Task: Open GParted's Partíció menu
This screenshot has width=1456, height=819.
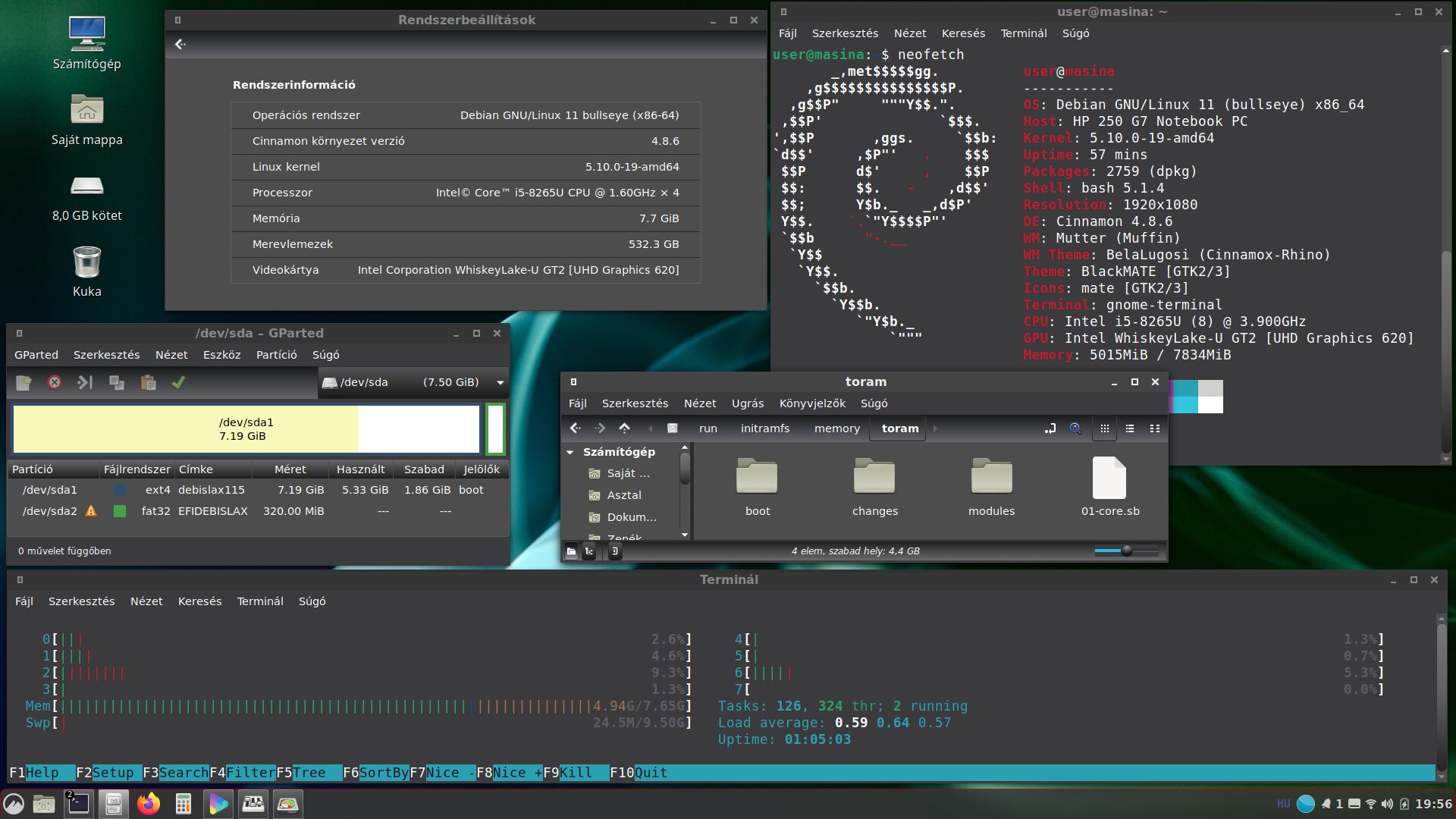Action: 276,355
